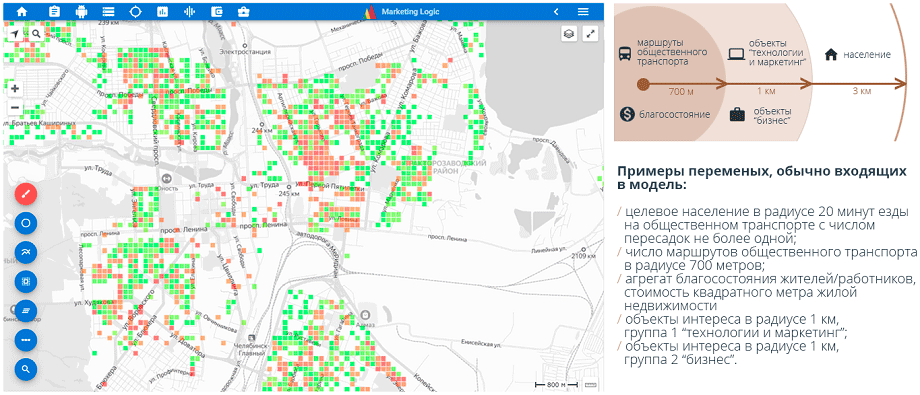Collapse panel with the left chevron
The image size is (920, 395).
[556, 12]
